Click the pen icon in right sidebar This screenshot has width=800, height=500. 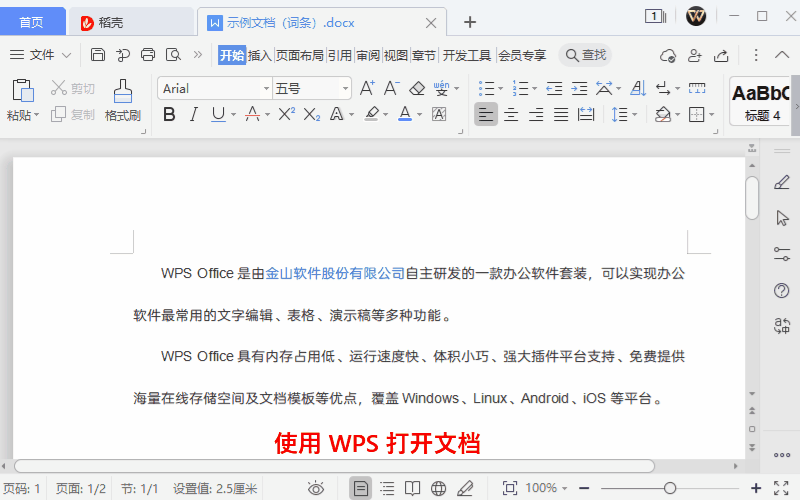[782, 183]
